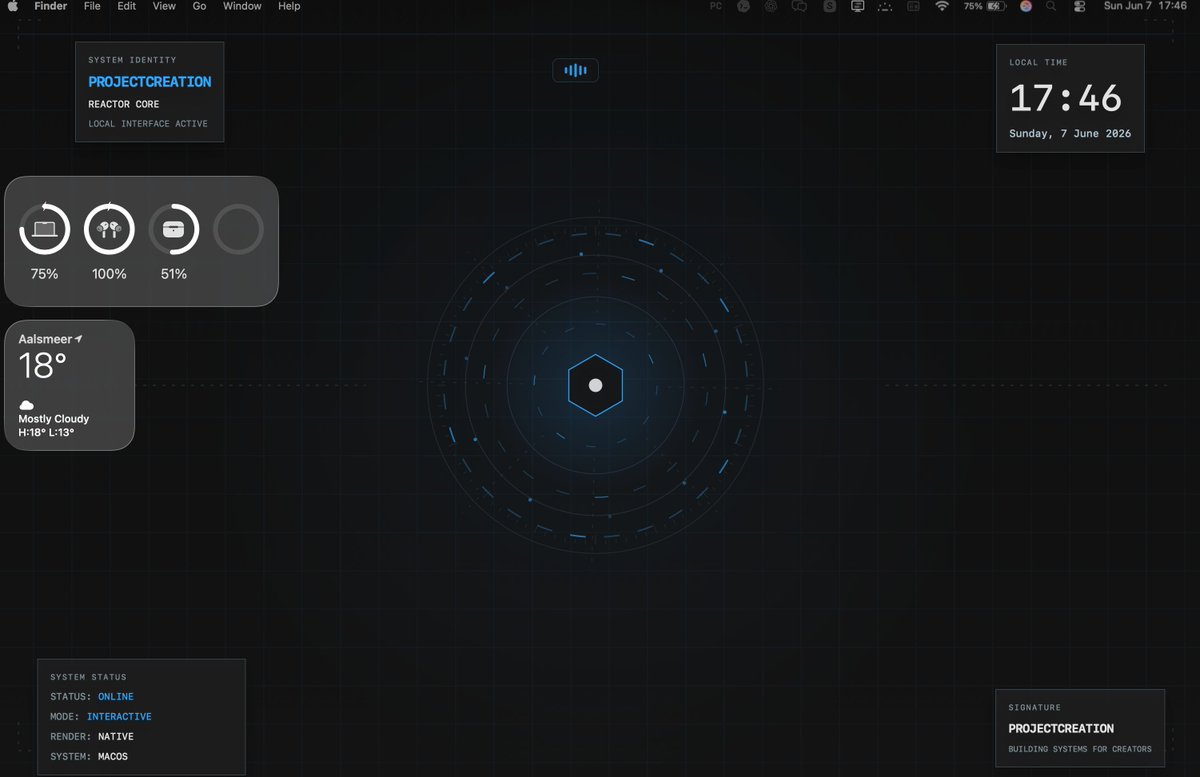Viewport: 1200px width, 777px height.
Task: Click the cloud icon in weather widget
Action: click(x=27, y=405)
